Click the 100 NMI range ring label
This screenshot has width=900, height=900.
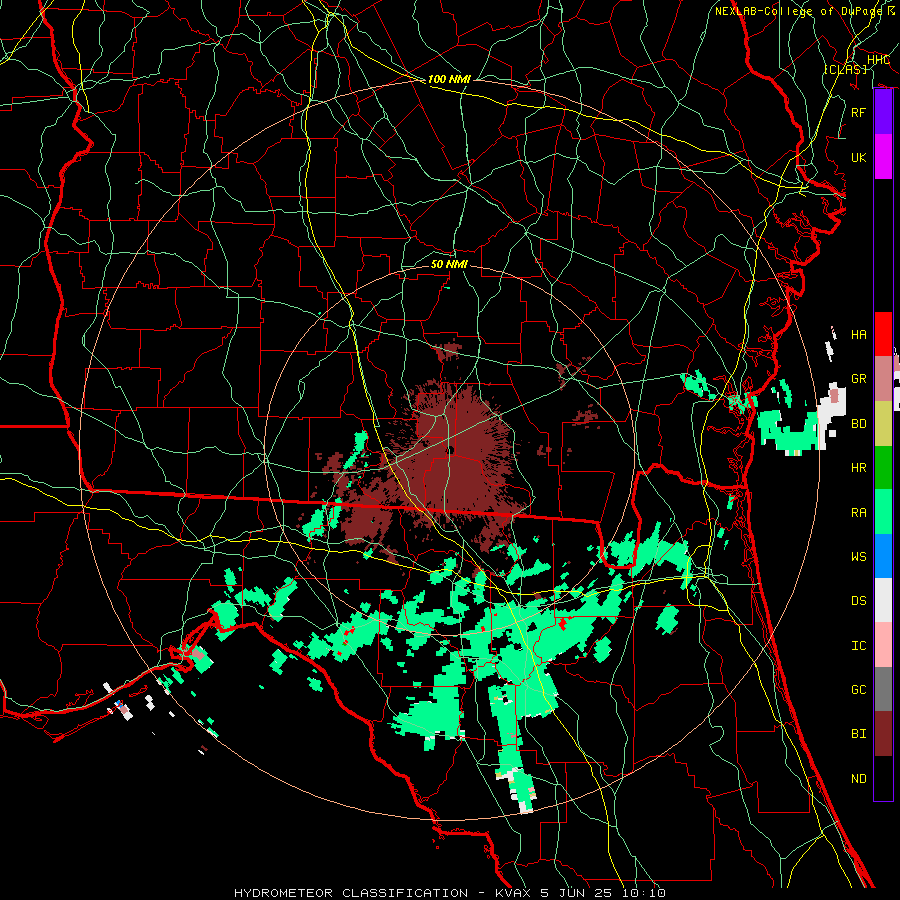point(449,79)
